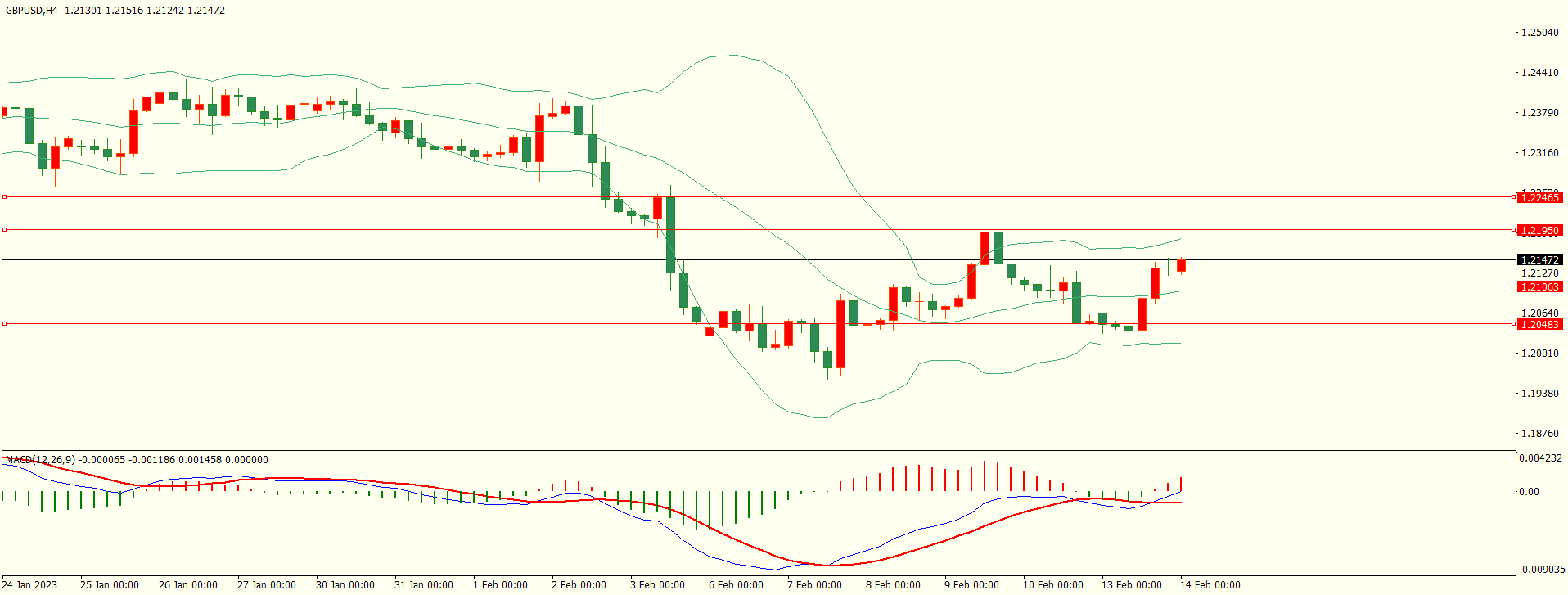Click the 3 Feb 00:00 time label

(x=657, y=584)
